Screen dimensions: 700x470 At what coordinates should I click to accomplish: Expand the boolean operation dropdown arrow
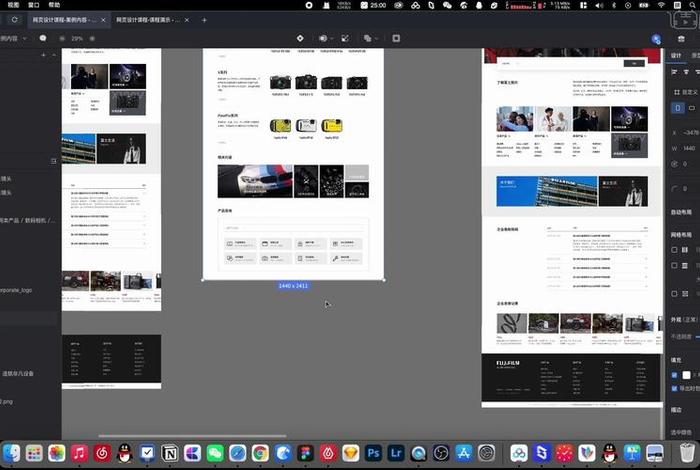click(x=377, y=39)
